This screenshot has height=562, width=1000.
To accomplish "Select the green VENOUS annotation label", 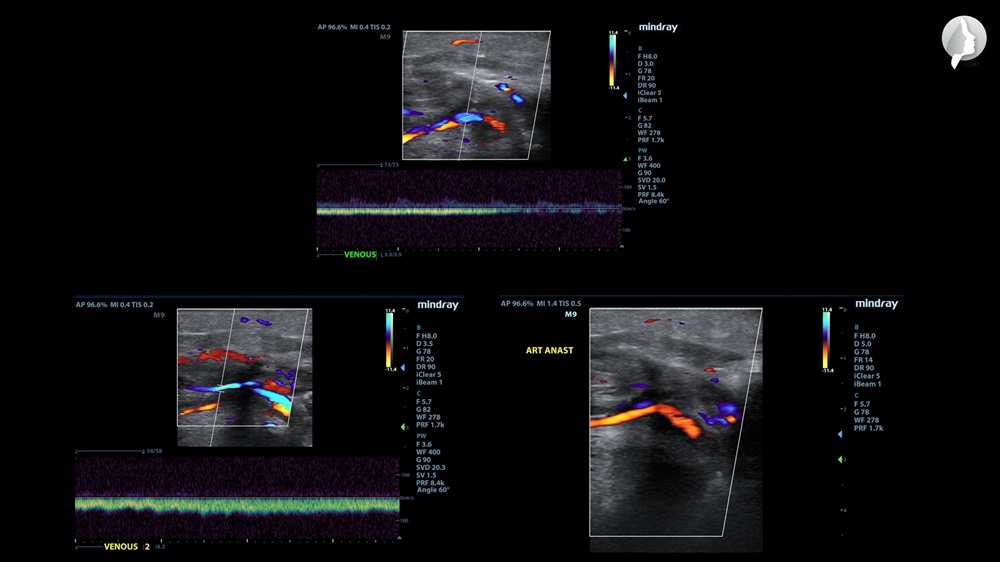I will [360, 254].
